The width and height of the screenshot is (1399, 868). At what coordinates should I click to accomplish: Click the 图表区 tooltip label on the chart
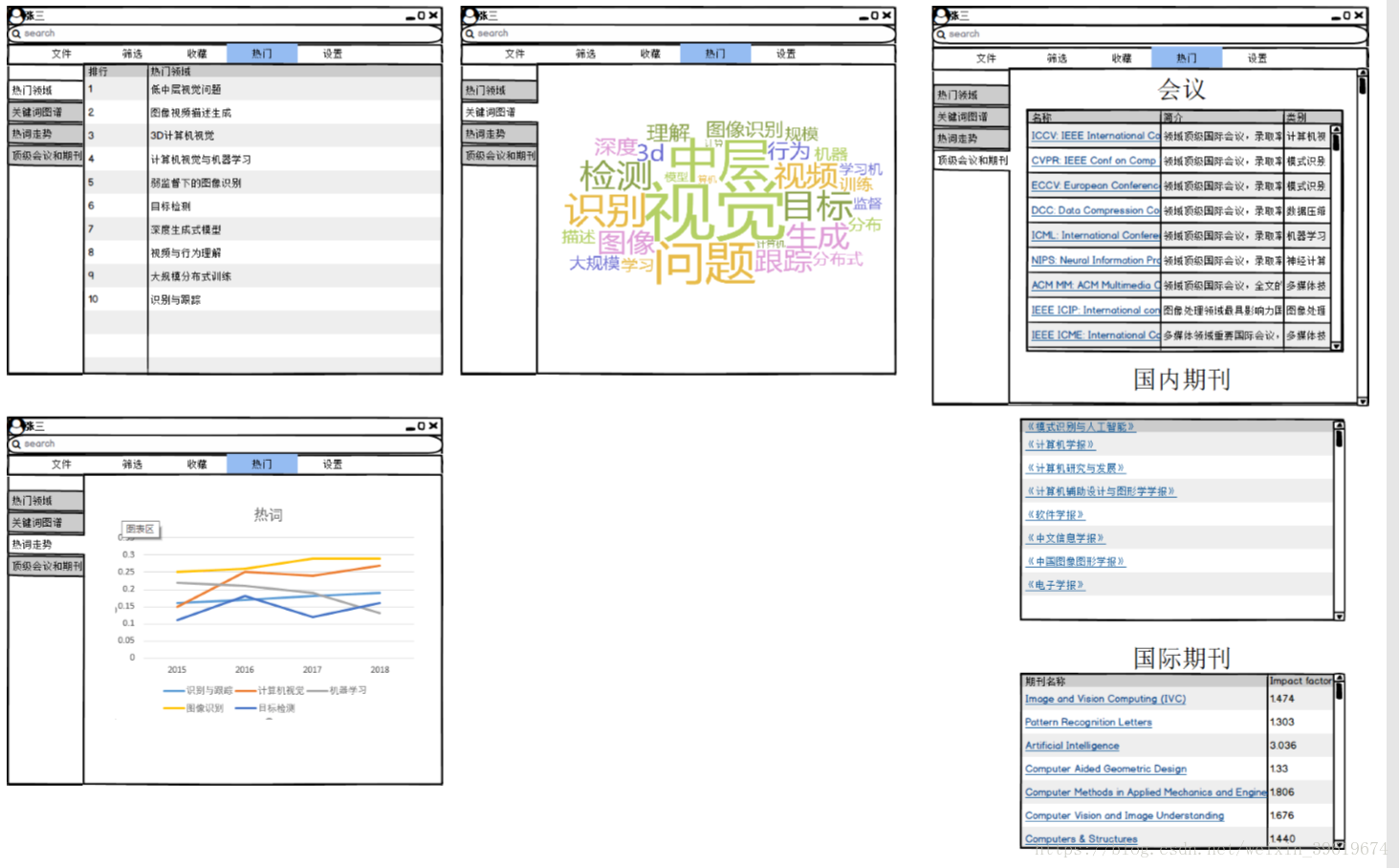[x=140, y=529]
